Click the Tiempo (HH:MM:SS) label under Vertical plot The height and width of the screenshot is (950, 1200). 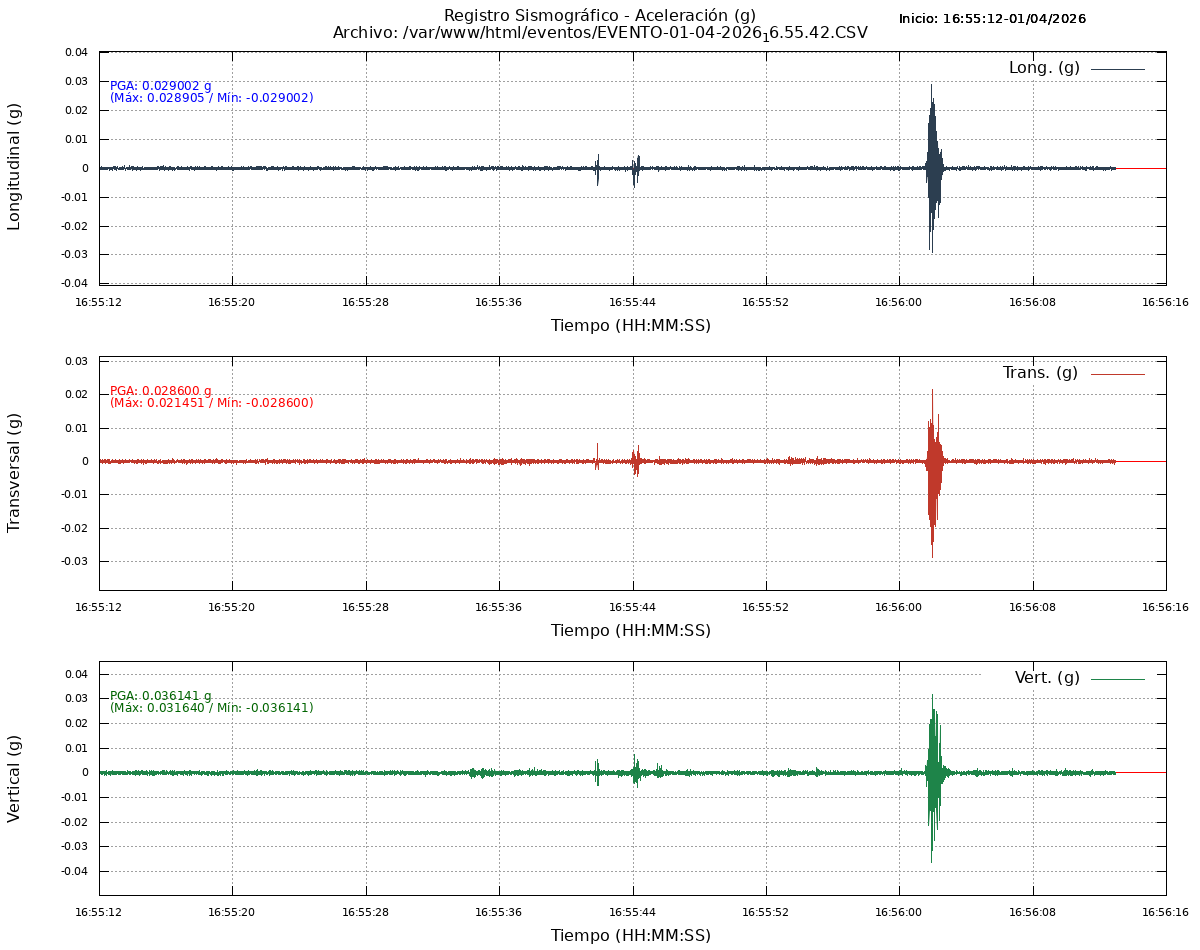click(x=631, y=936)
